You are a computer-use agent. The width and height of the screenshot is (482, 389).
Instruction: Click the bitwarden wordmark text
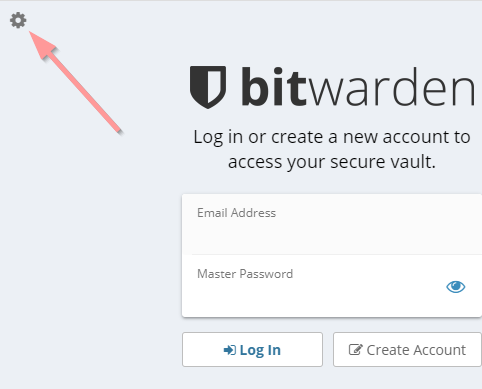[358, 86]
